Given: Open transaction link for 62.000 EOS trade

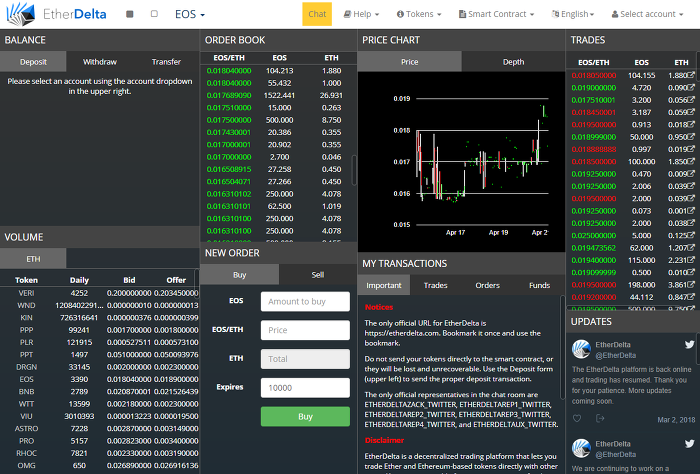Looking at the screenshot, I should (691, 248).
